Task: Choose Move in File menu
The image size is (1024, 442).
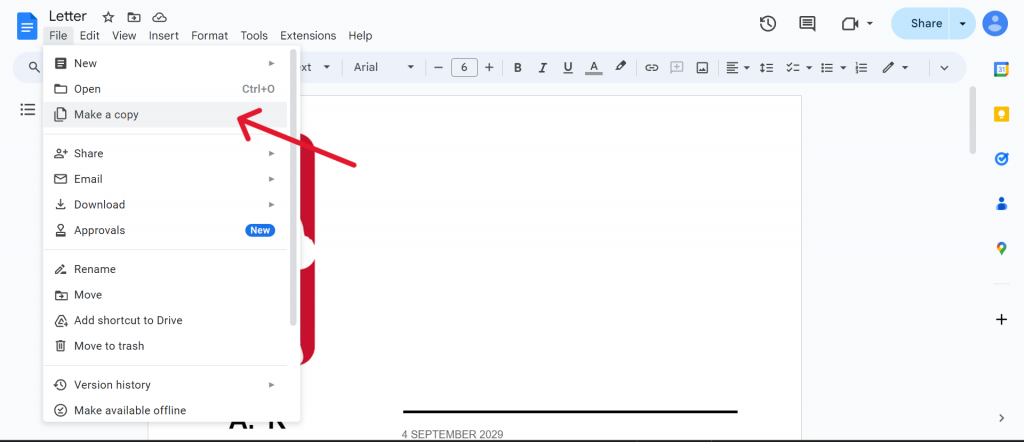Action: [165, 294]
